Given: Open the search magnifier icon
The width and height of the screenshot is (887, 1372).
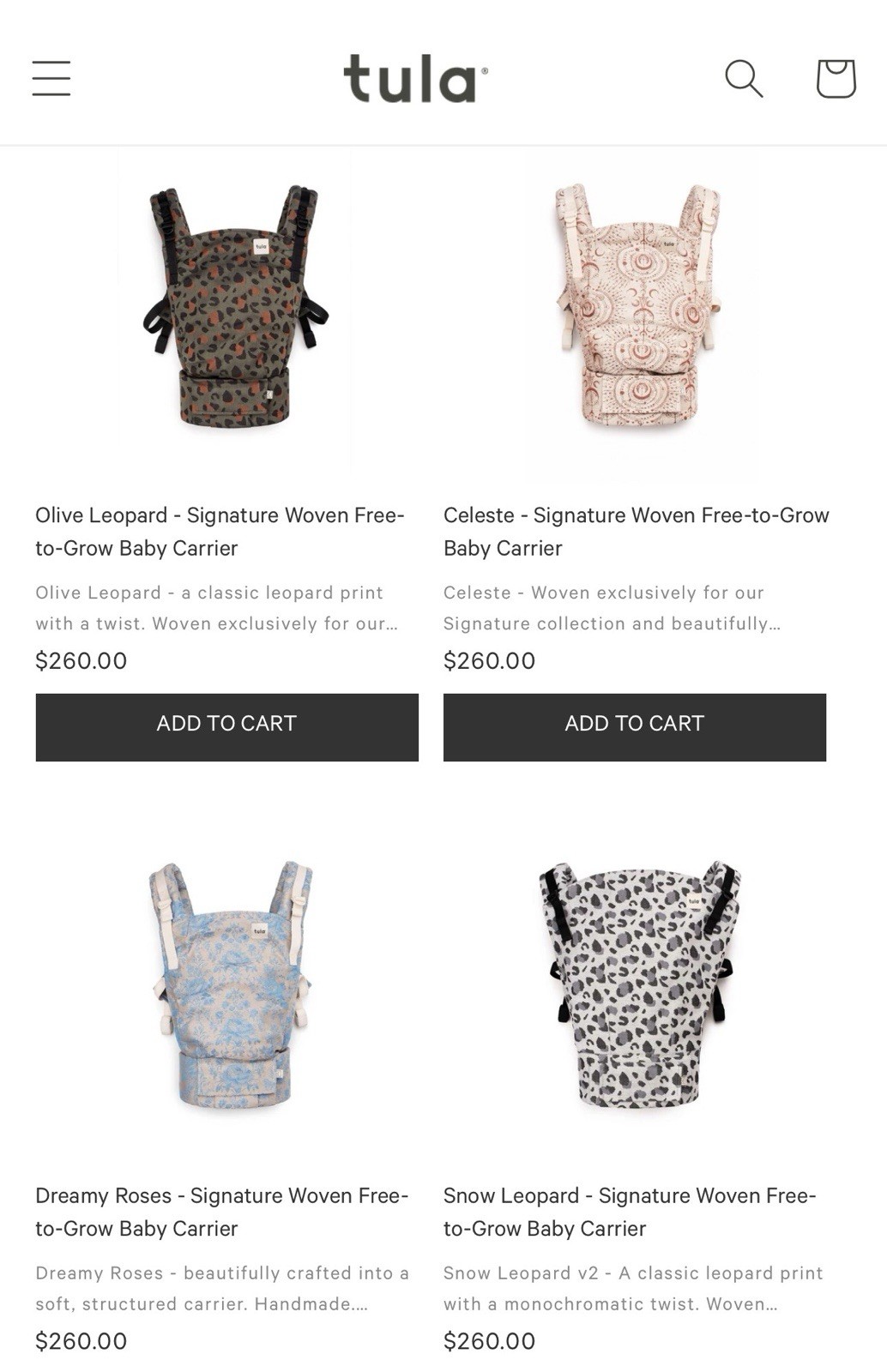Looking at the screenshot, I should point(744,78).
